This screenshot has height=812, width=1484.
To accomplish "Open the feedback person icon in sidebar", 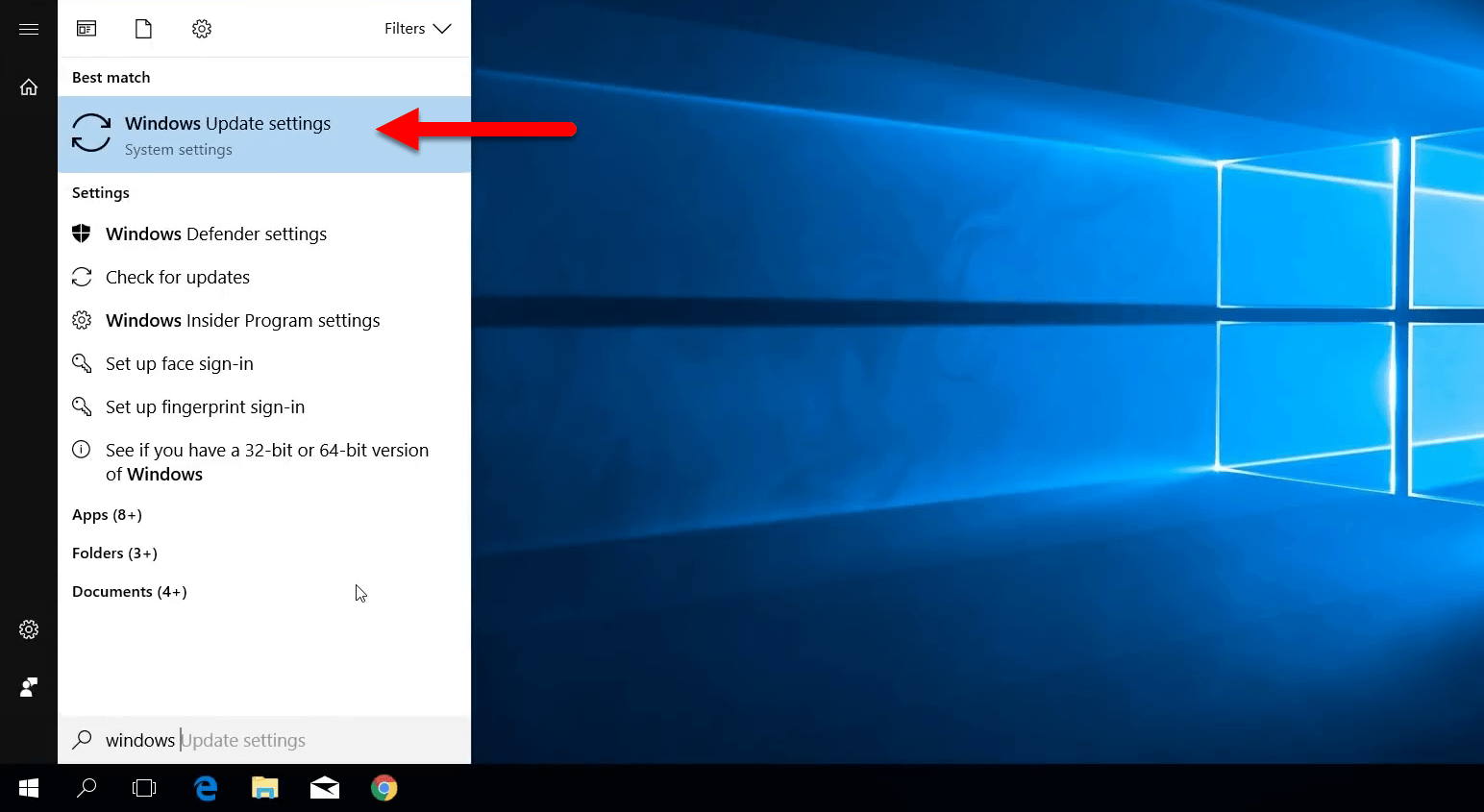I will [29, 687].
